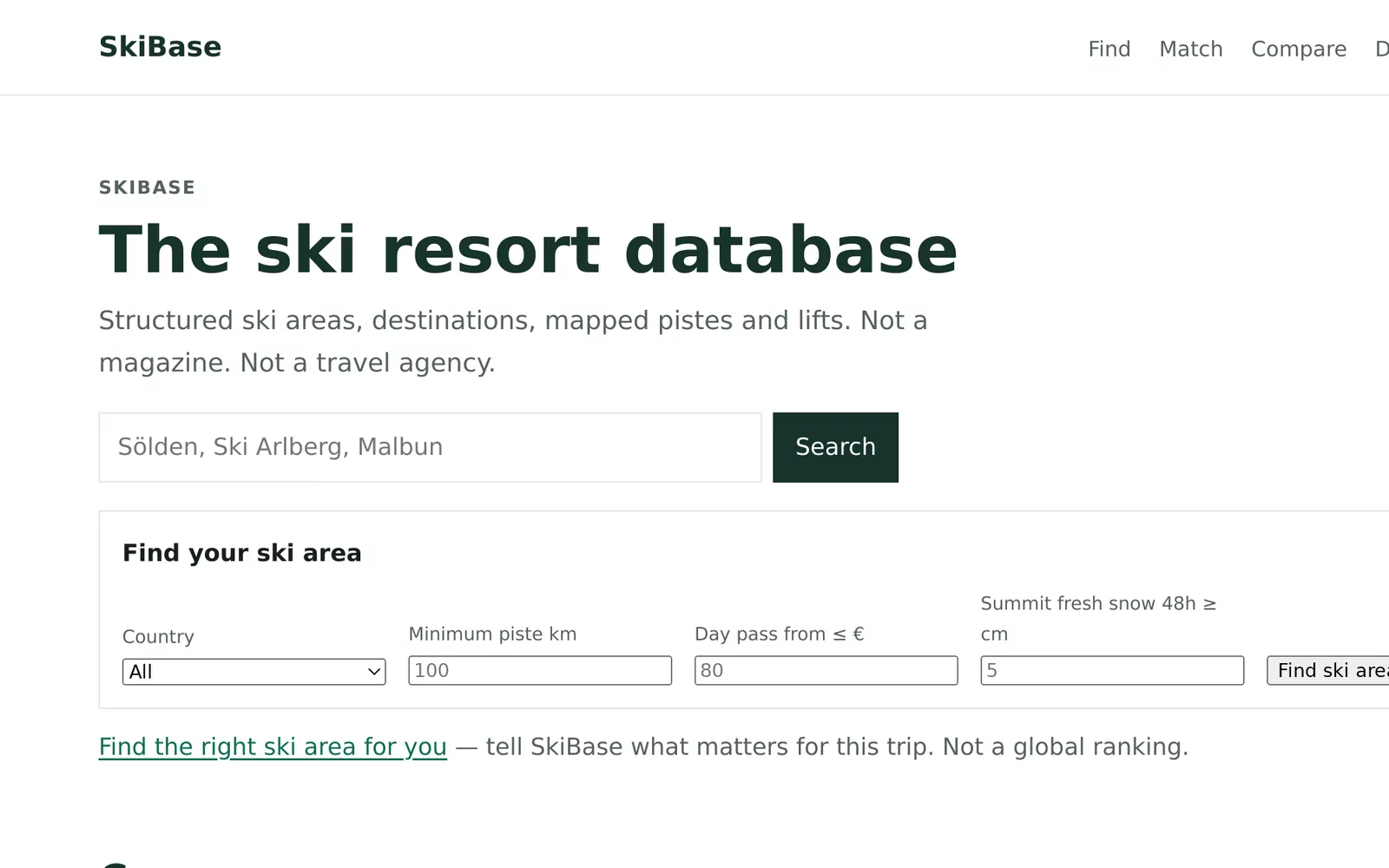
Task: Click the dark Search button
Action: point(835,447)
